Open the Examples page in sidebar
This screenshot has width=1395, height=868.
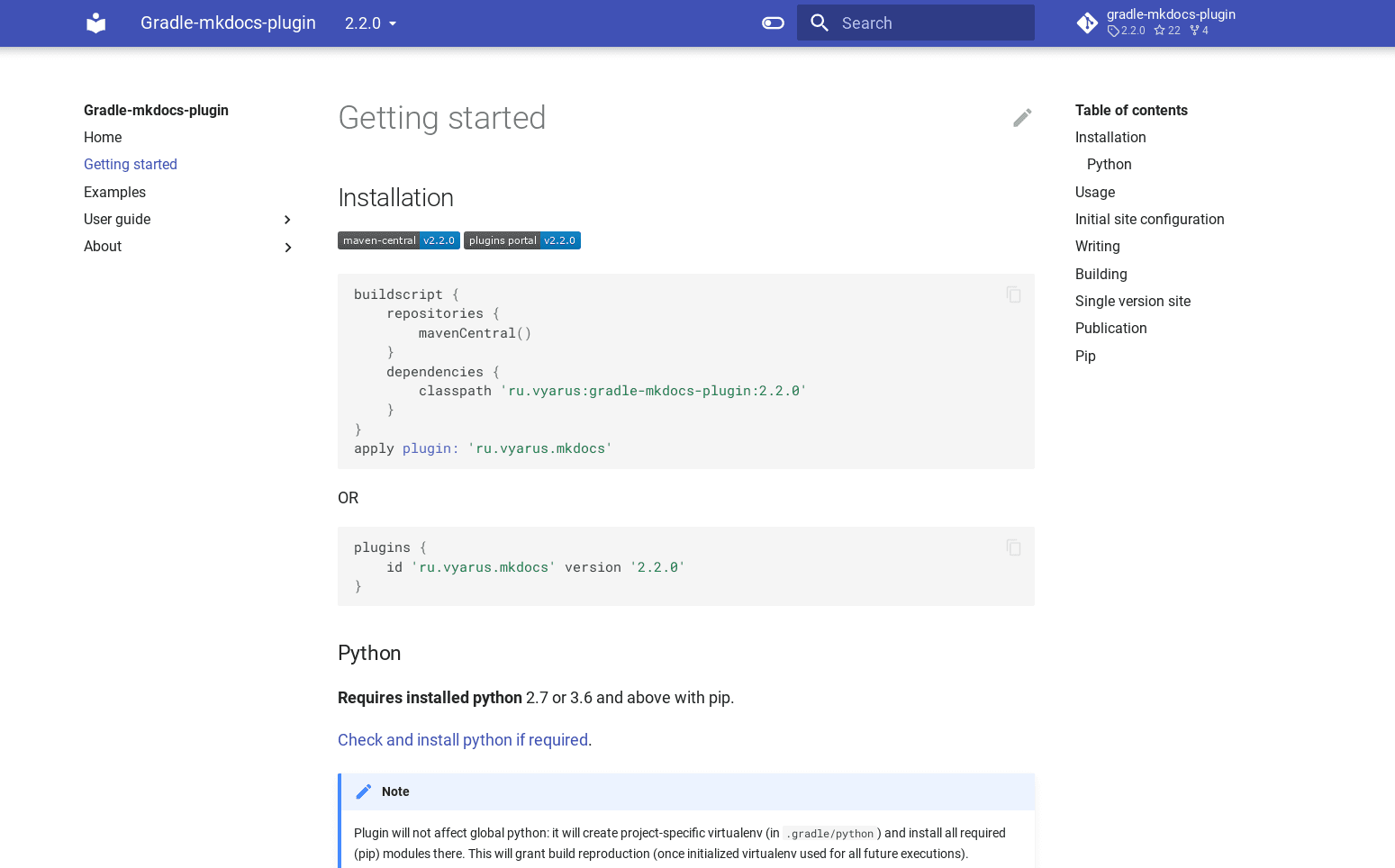click(114, 192)
